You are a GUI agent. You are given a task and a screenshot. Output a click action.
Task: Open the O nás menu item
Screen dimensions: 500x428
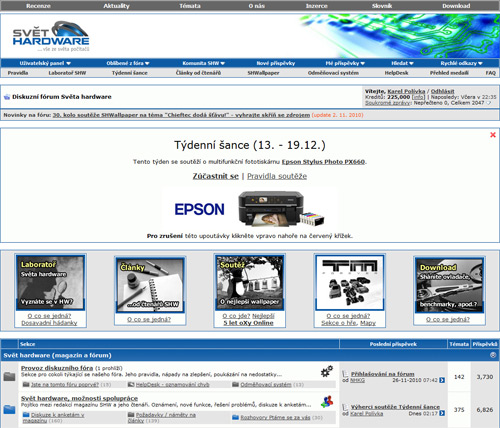pos(257,6)
